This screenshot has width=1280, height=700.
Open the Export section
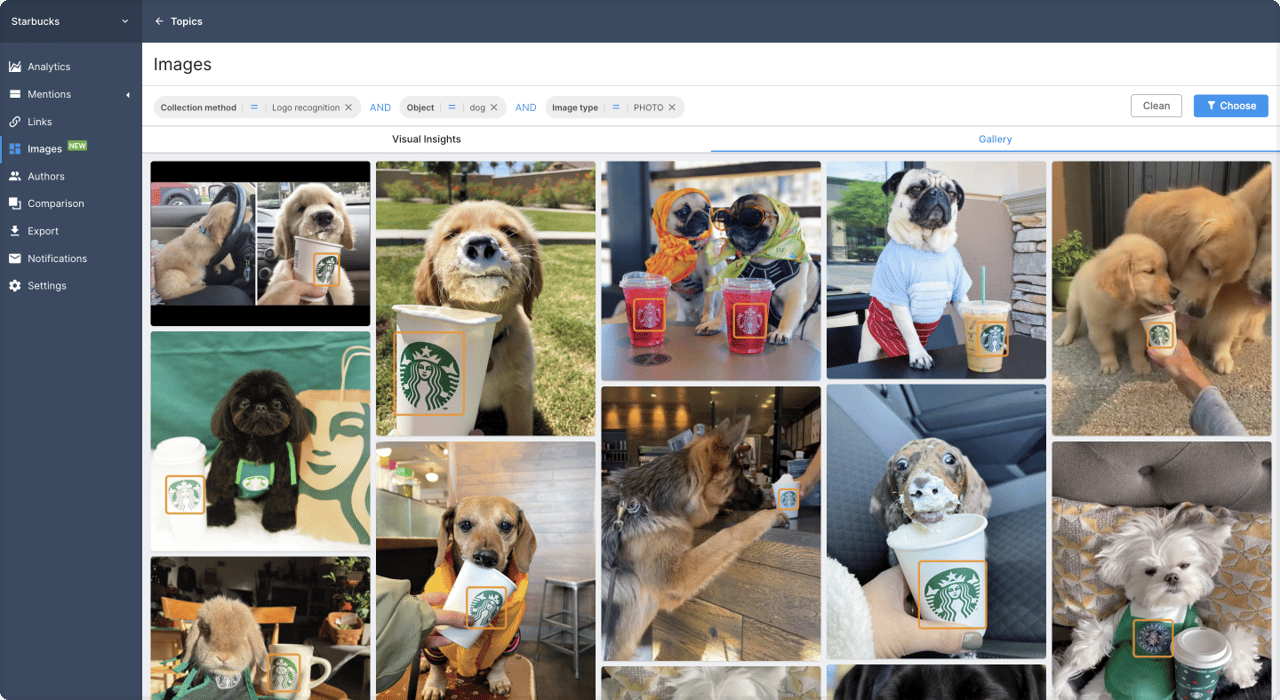[x=42, y=230]
